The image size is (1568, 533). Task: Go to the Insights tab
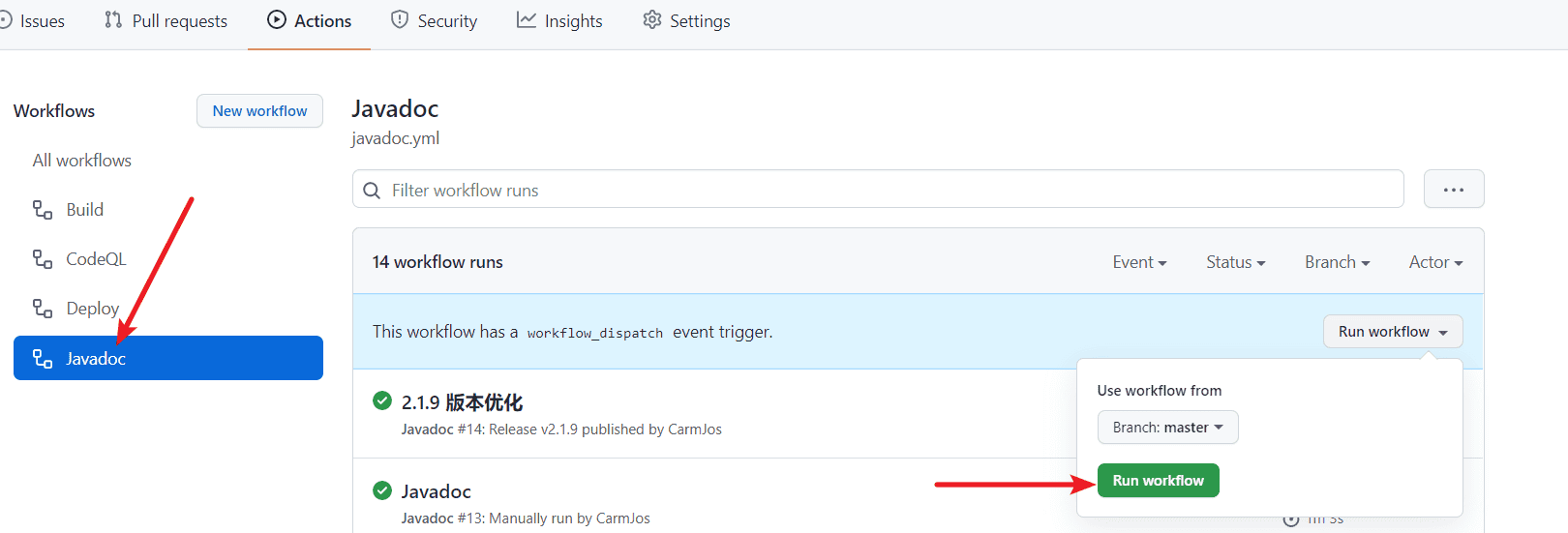(559, 21)
